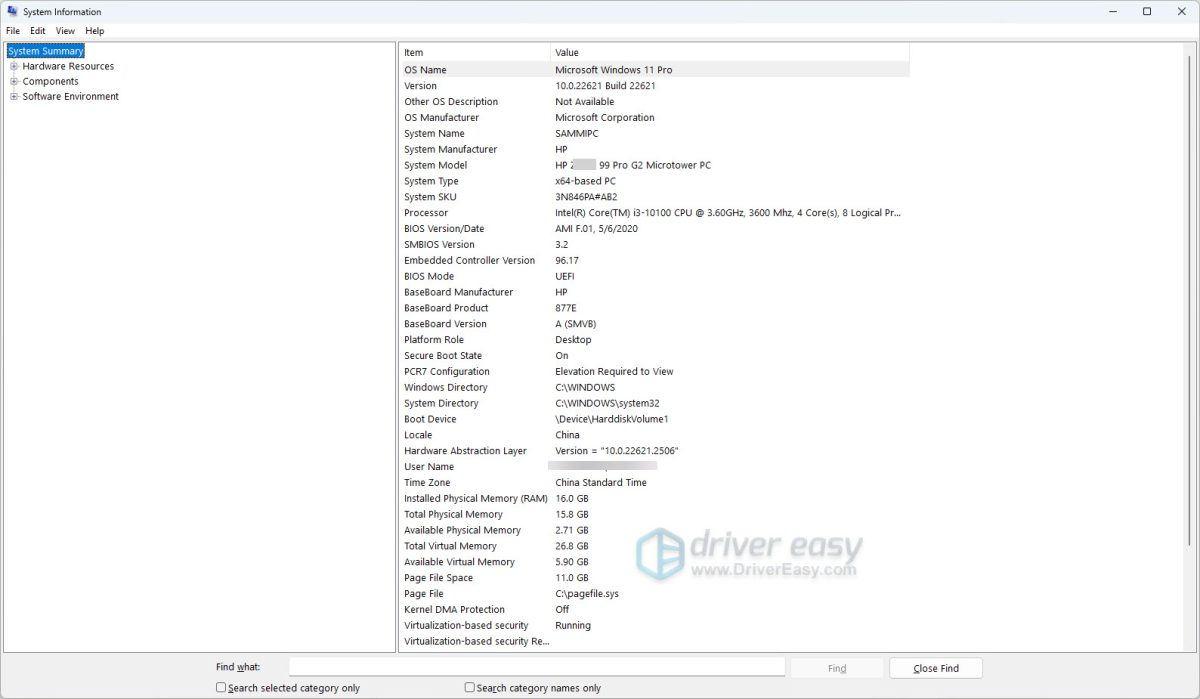Open the View menu
Viewport: 1200px width, 699px height.
pyautogui.click(x=65, y=31)
